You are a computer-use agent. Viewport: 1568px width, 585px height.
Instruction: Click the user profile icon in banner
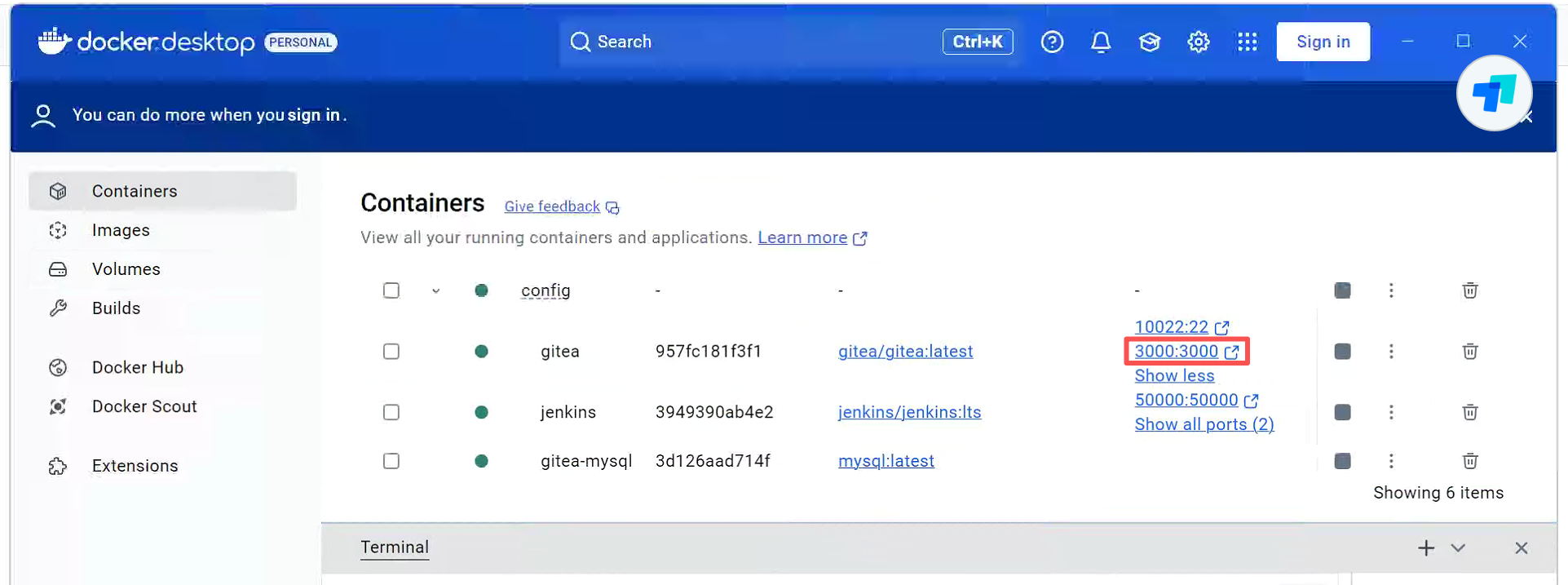(43, 116)
